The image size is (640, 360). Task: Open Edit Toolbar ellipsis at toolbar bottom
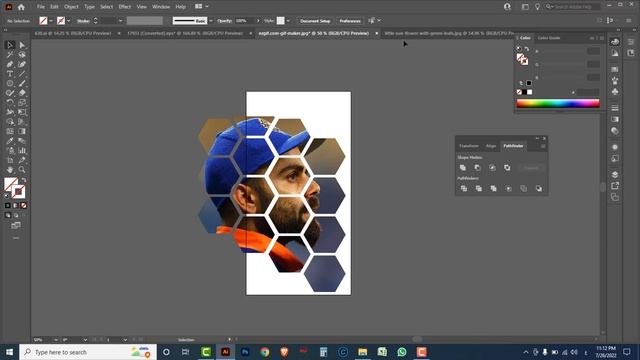(x=16, y=238)
